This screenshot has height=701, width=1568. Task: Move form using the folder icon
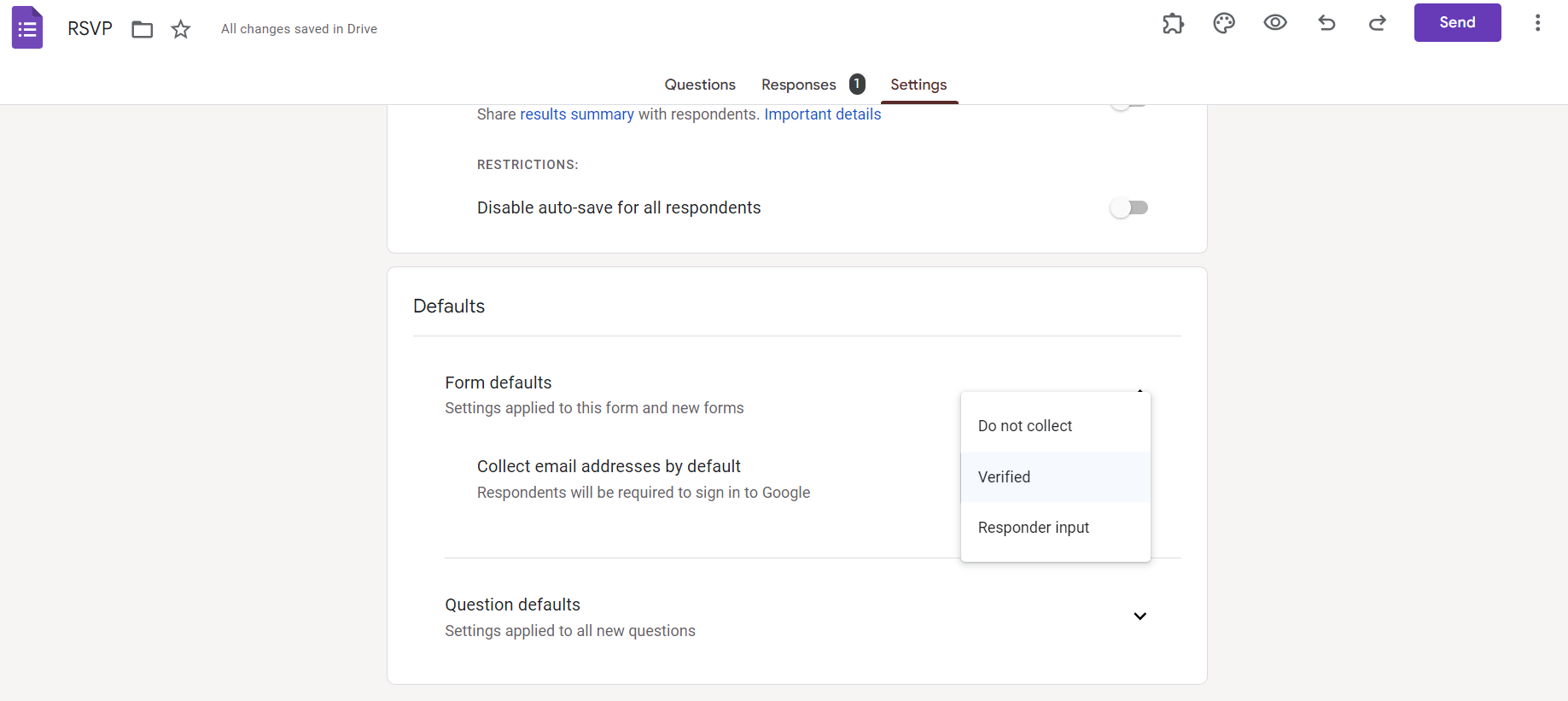(x=143, y=29)
